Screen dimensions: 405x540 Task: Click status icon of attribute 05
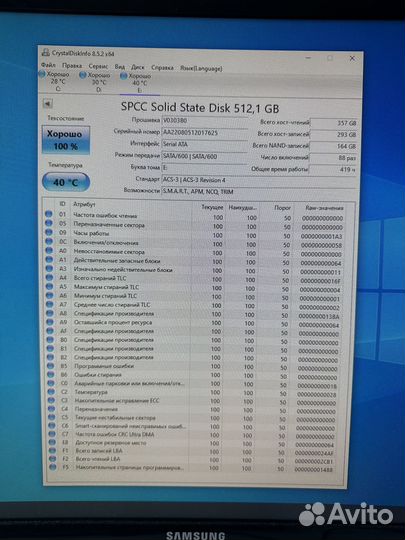click(49, 223)
